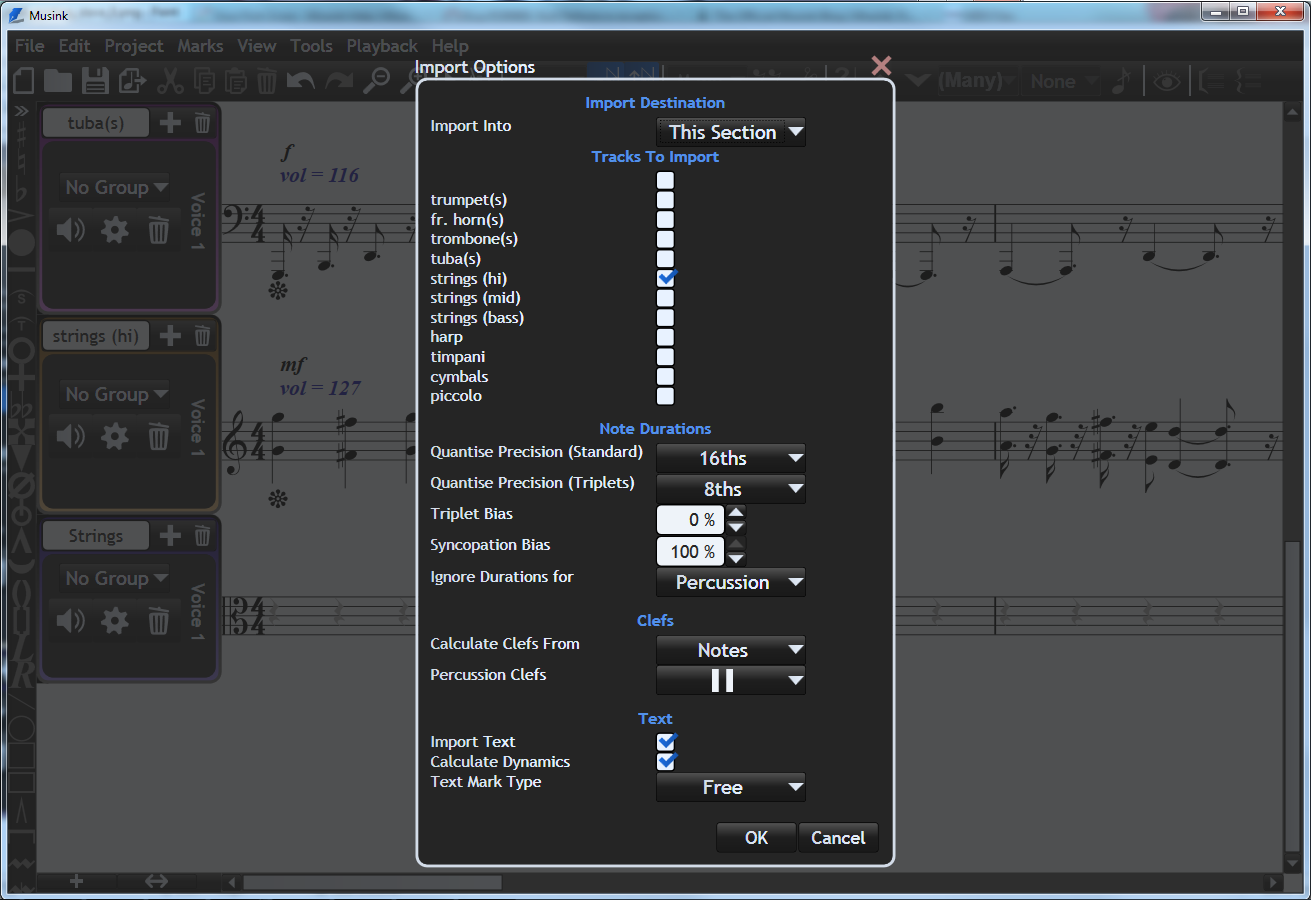Uncheck the strings (hi) track checkbox
1311x900 pixels.
(x=666, y=278)
